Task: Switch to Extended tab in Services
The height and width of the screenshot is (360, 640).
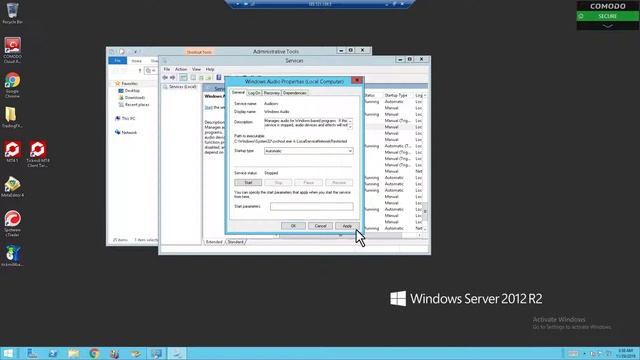Action: (x=214, y=242)
